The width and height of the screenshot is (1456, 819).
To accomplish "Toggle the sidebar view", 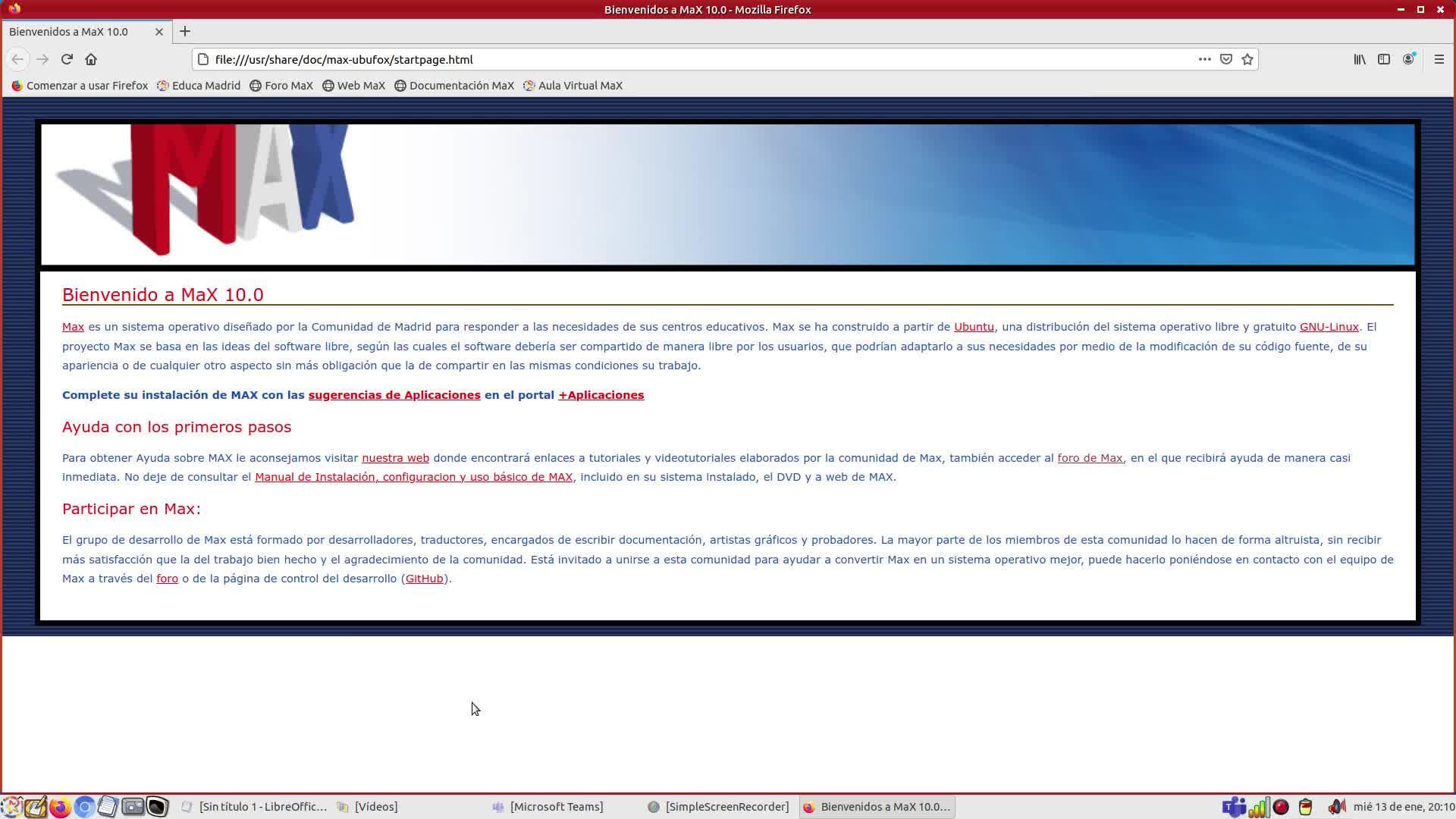I will (x=1384, y=59).
